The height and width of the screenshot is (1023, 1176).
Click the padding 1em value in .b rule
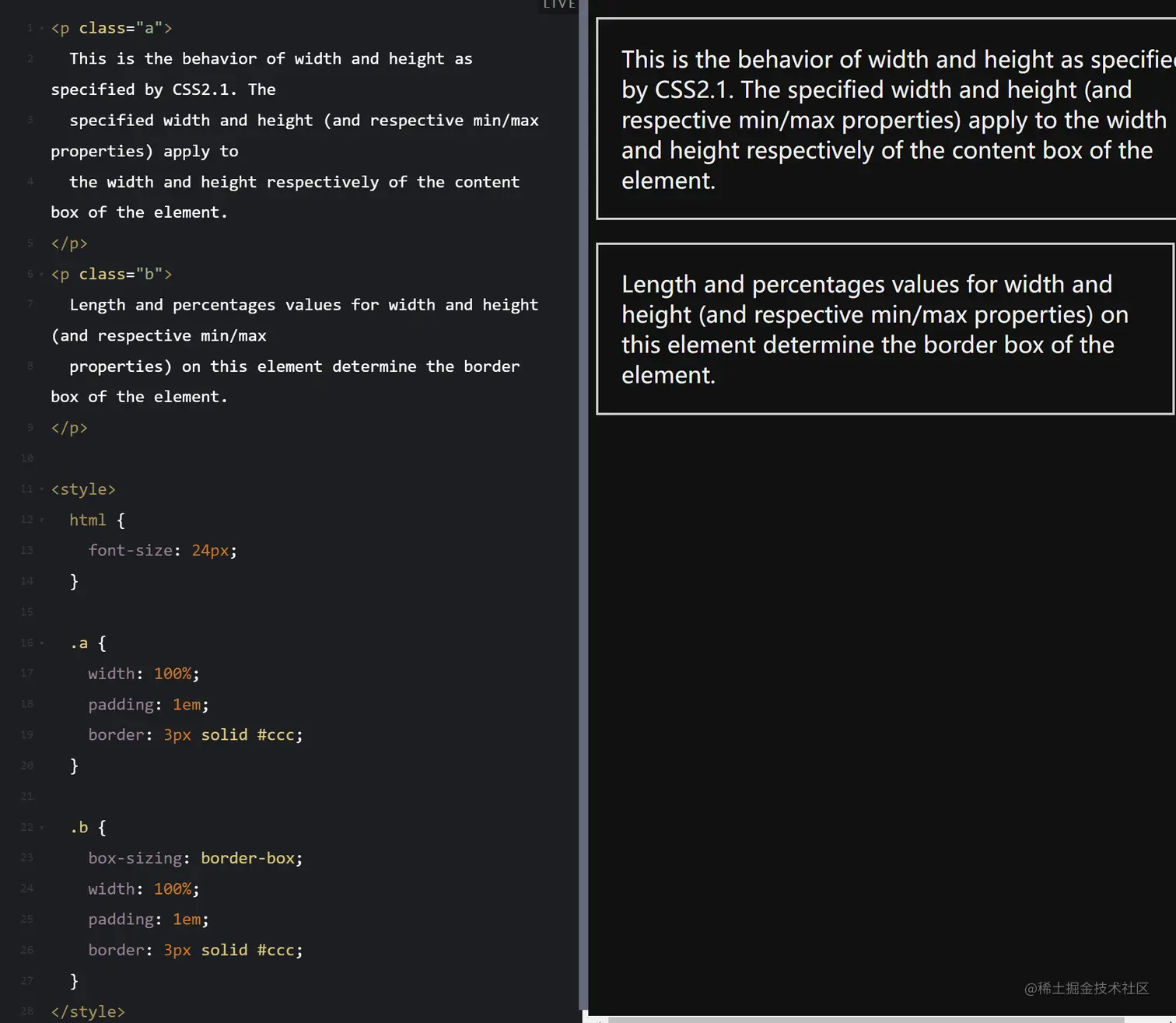point(187,920)
